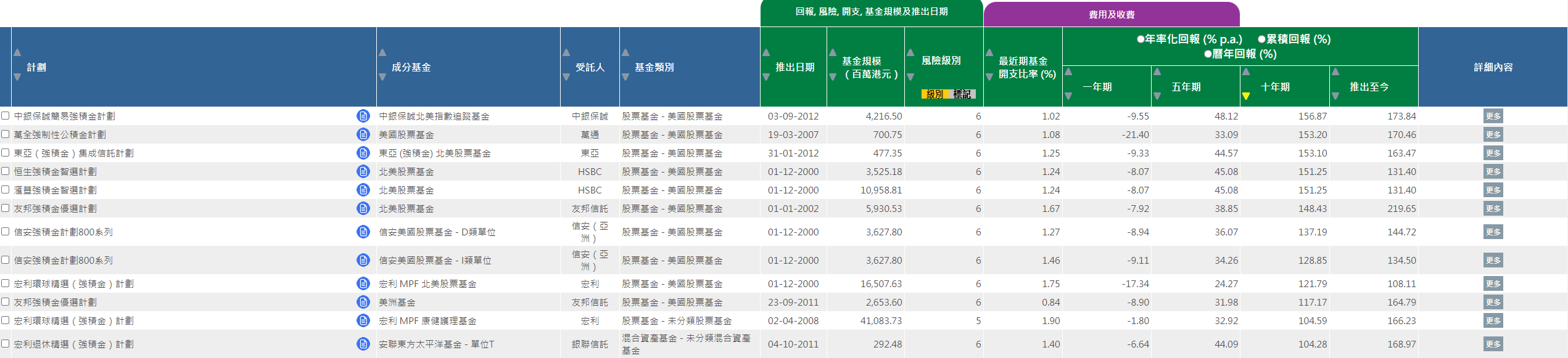The height and width of the screenshot is (358, 1568).
Task: Tick checkbox for 東亞（強積金）集成信託計劃
Action: (6, 152)
